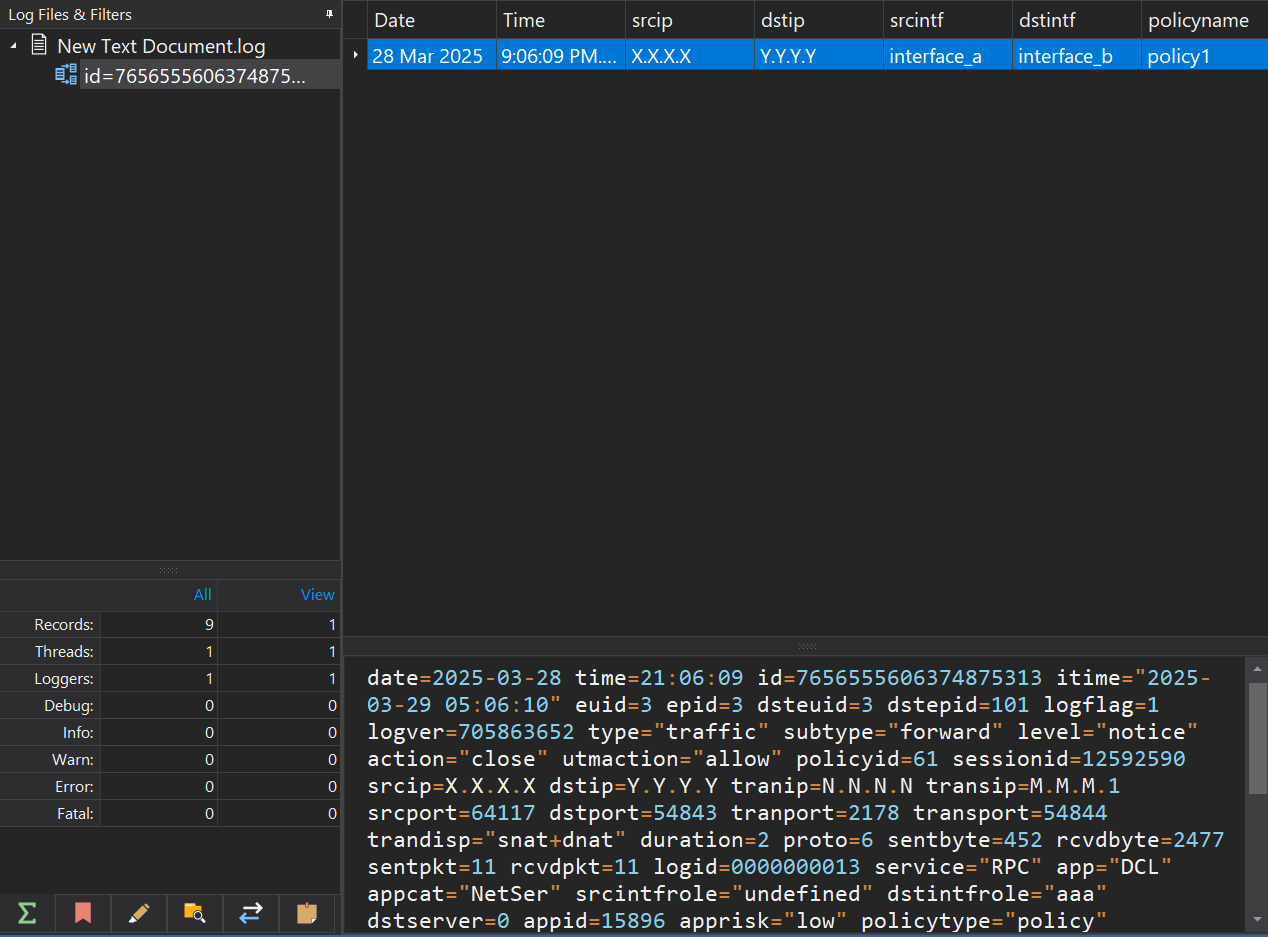Click the Debug: label in statistics
1268x937 pixels.
point(70,706)
